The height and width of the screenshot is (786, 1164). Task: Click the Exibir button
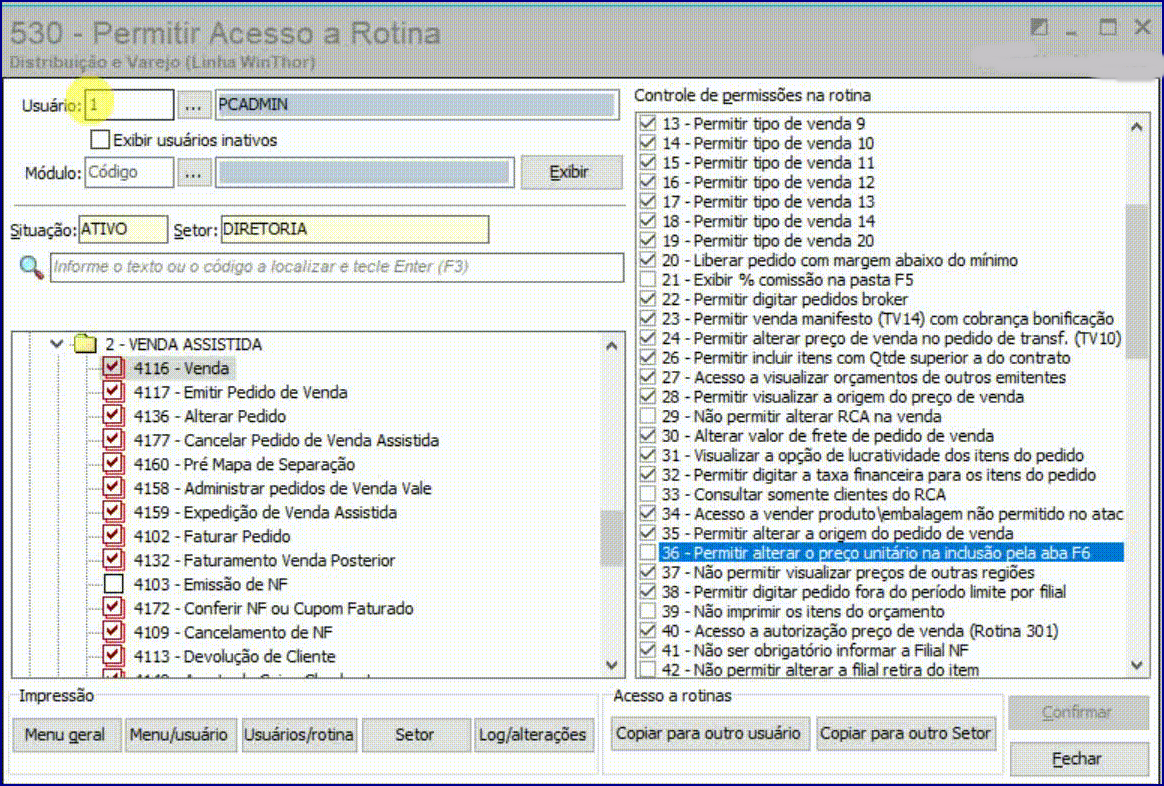click(x=570, y=172)
